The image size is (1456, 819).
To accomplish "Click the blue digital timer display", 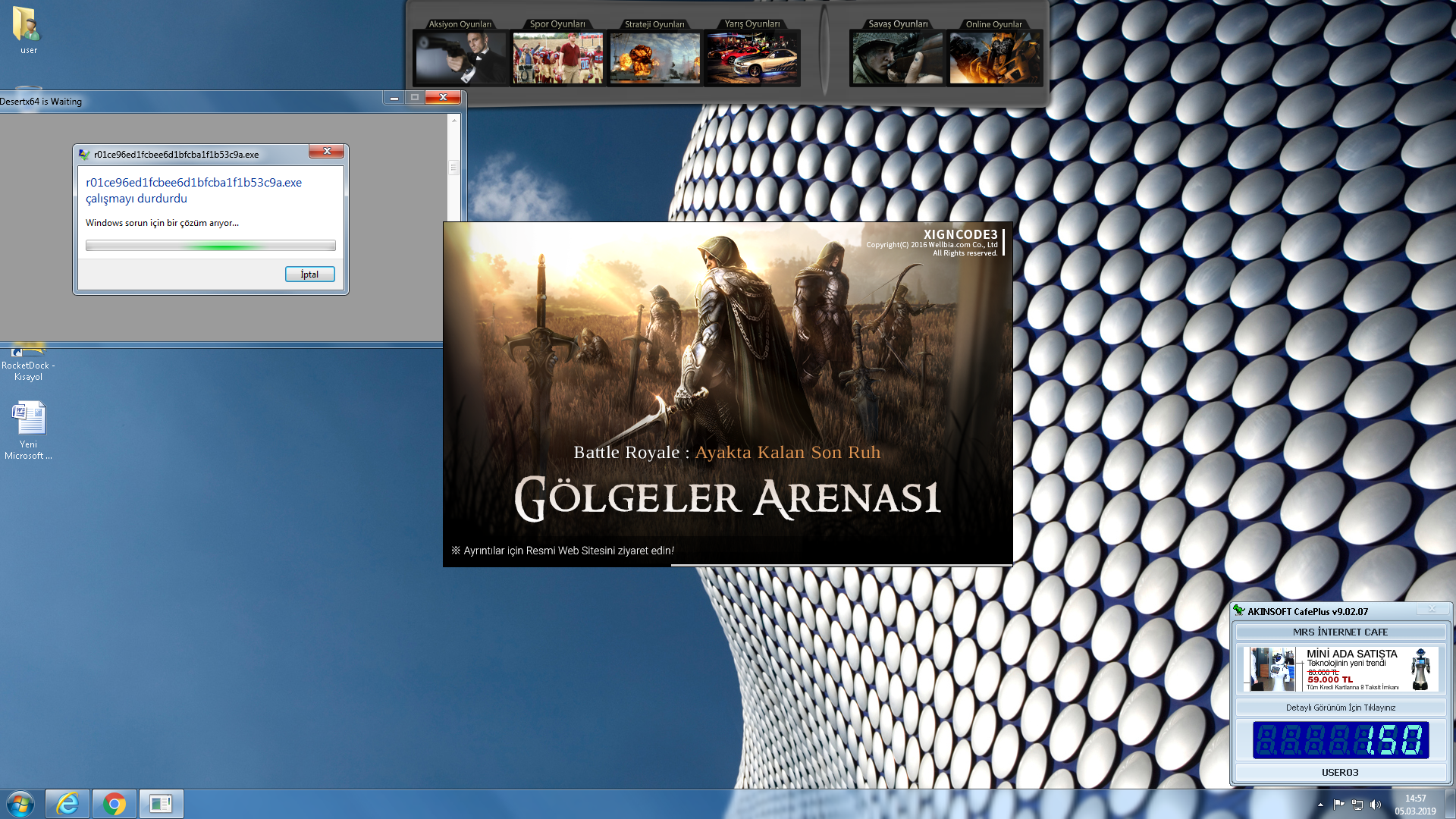I will click(x=1341, y=740).
